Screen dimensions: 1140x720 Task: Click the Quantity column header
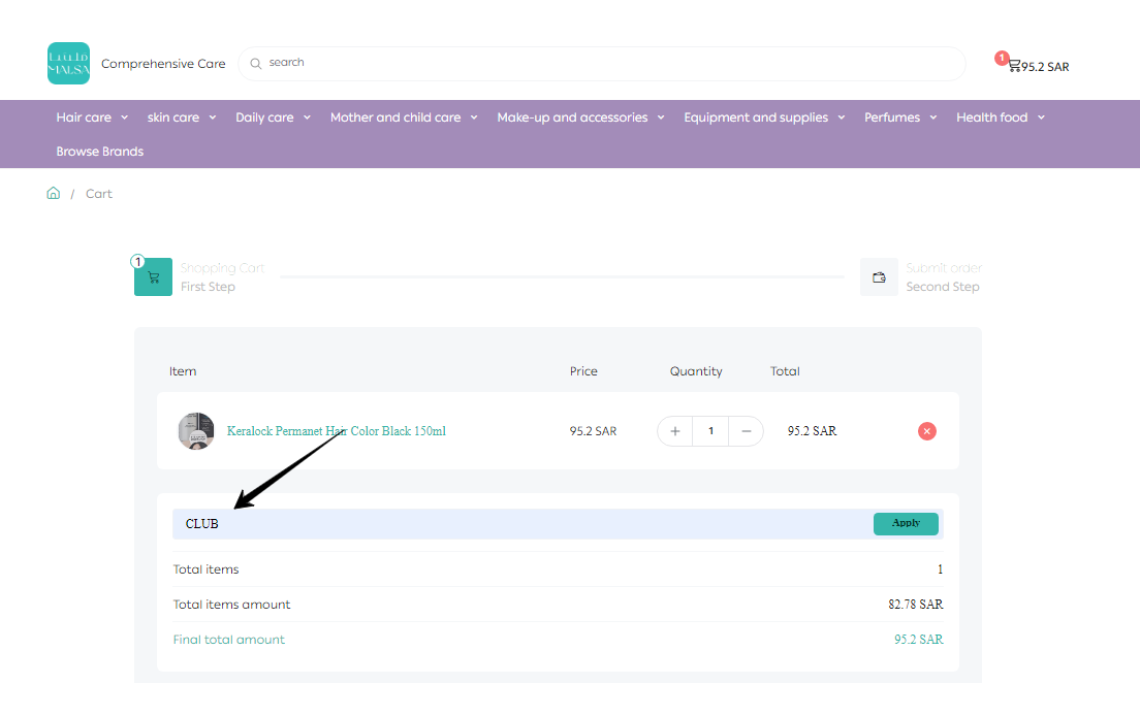(696, 372)
